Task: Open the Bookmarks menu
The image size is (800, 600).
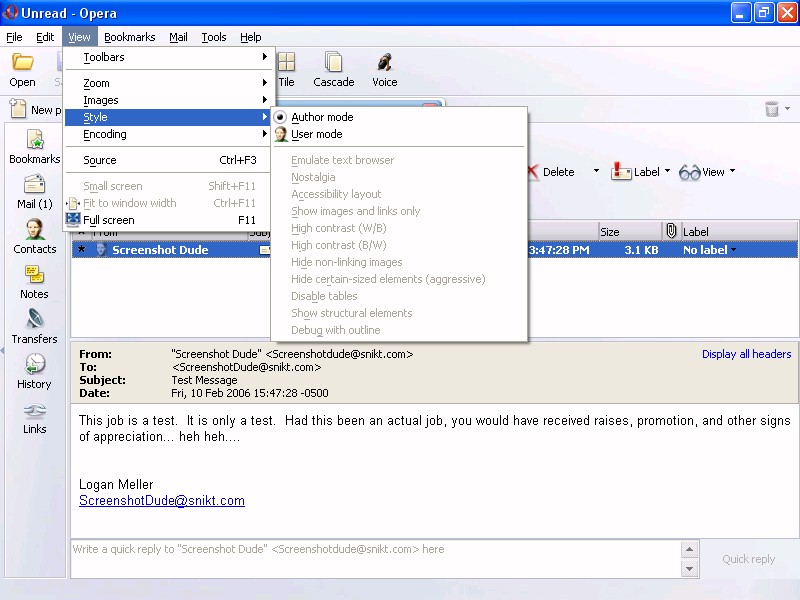Action: click(129, 37)
